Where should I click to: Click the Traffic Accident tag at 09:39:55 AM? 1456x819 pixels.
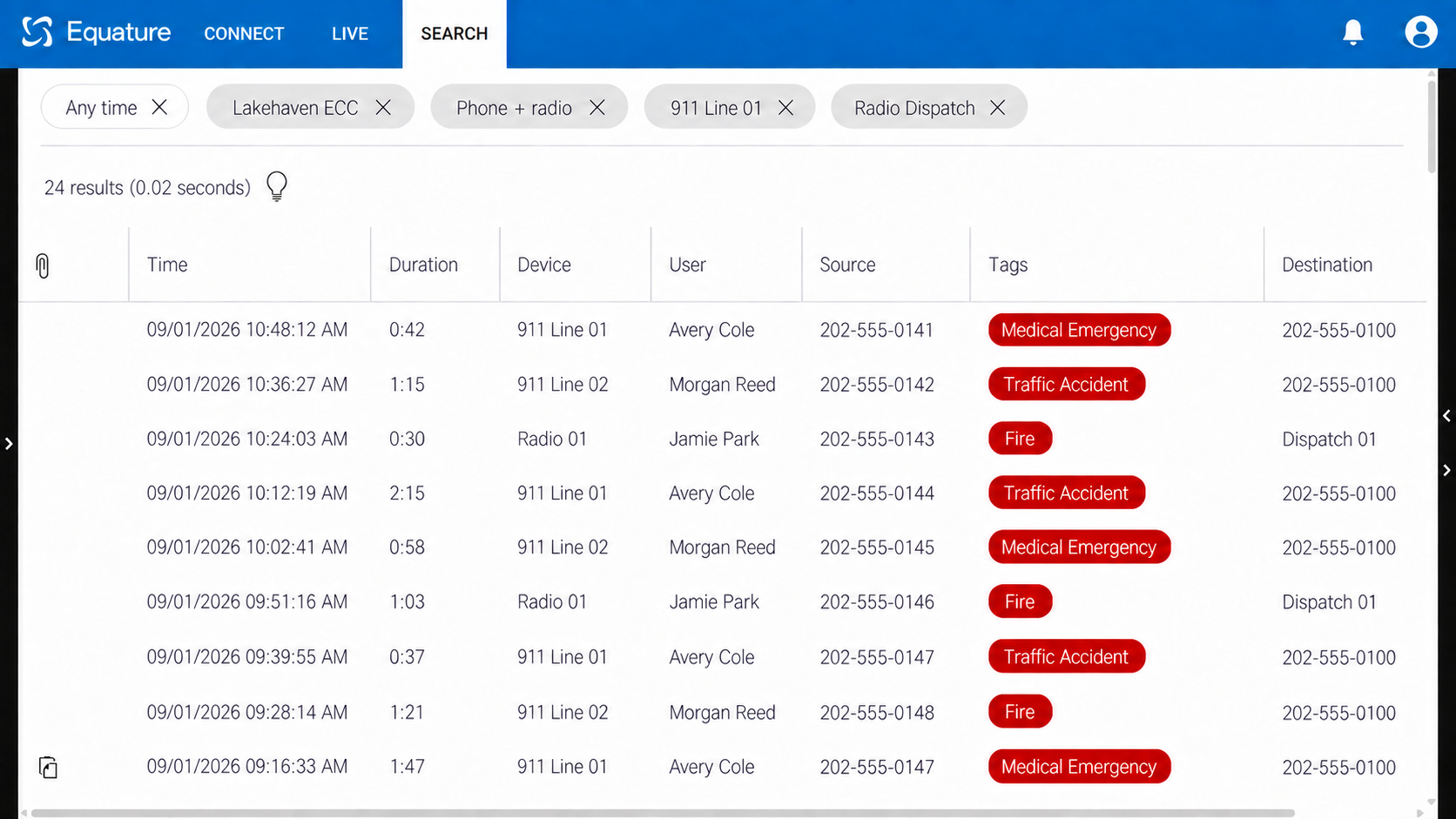coord(1066,656)
